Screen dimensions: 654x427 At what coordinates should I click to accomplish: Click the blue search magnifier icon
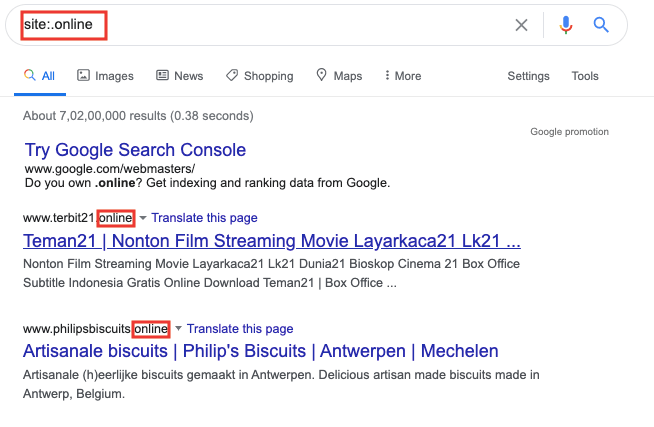(x=601, y=25)
